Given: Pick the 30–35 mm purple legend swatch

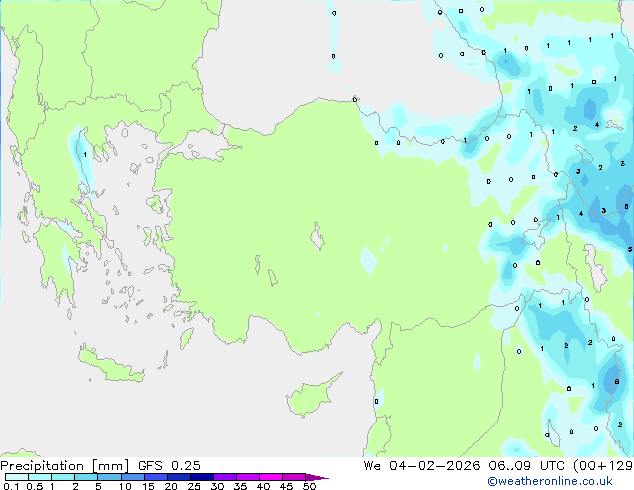Looking at the screenshot, I should [x=224, y=477].
